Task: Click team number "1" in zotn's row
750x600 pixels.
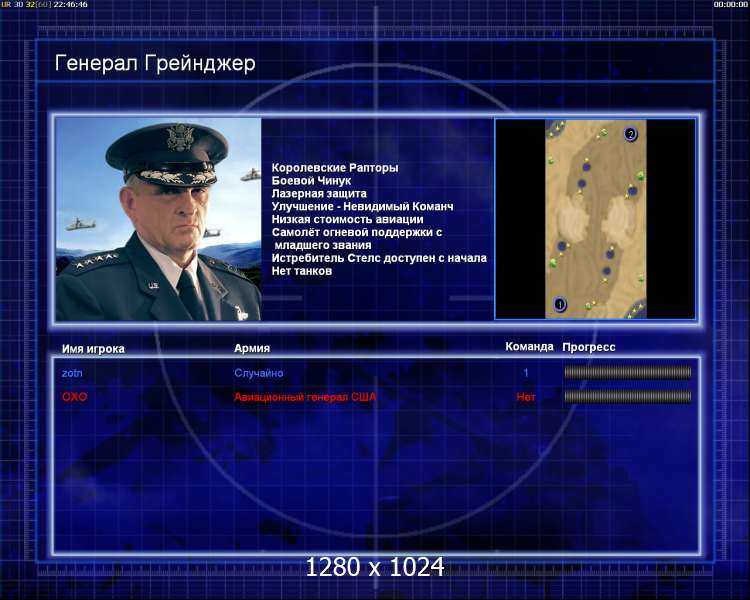Action: [526, 373]
